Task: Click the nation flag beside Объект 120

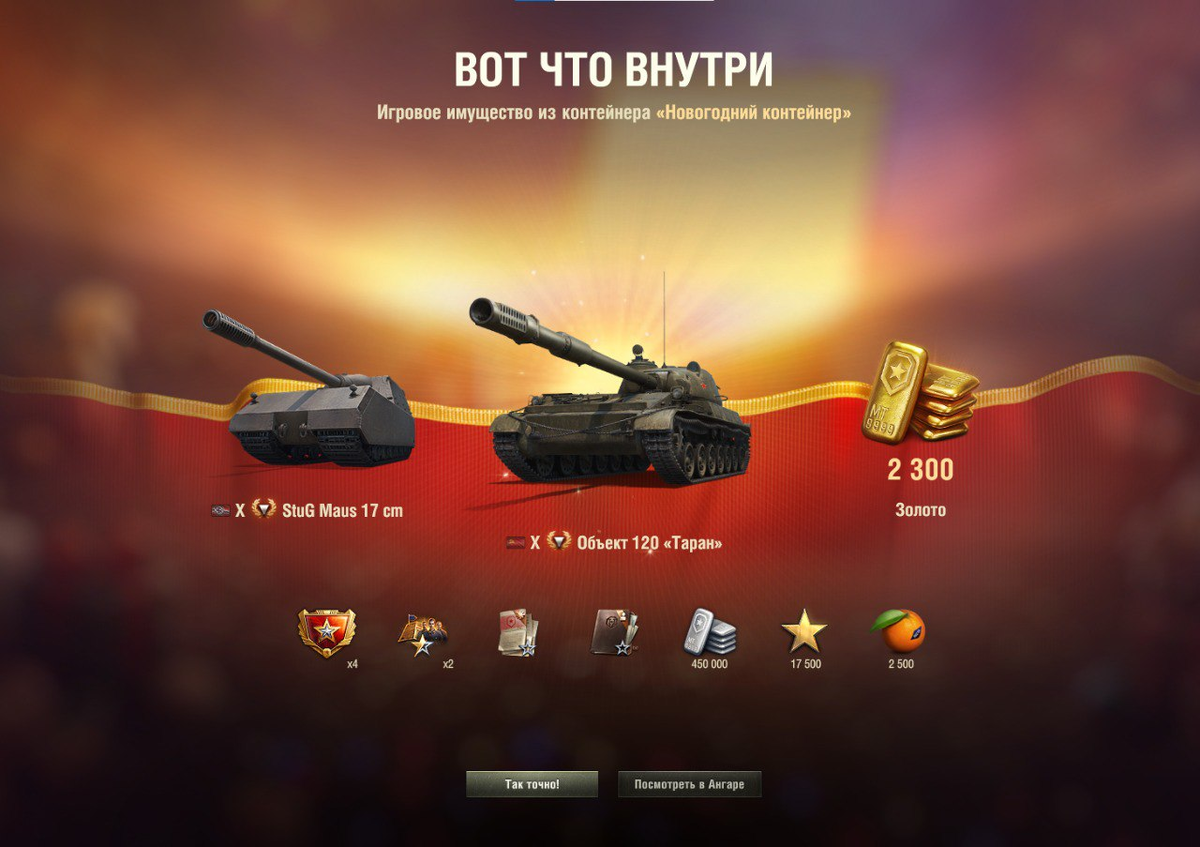Action: 515,543
